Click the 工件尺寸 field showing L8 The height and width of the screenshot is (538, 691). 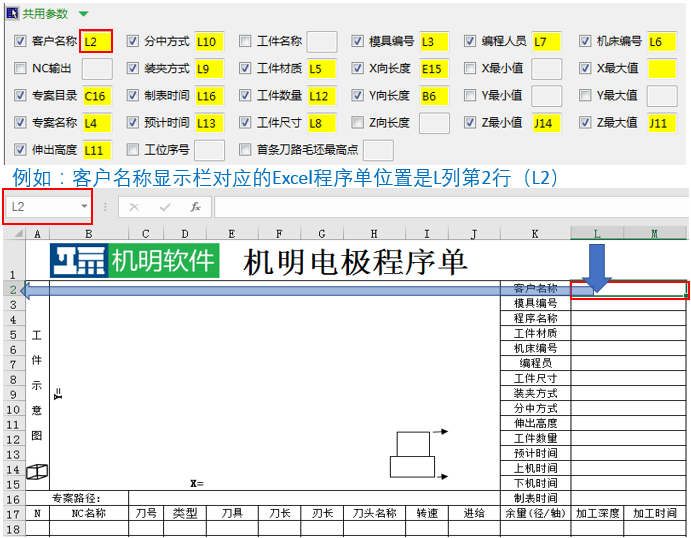pos(322,123)
